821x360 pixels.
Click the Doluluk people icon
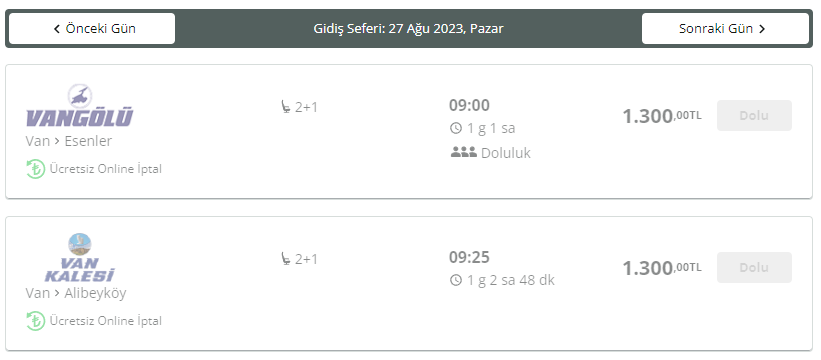pyautogui.click(x=463, y=152)
